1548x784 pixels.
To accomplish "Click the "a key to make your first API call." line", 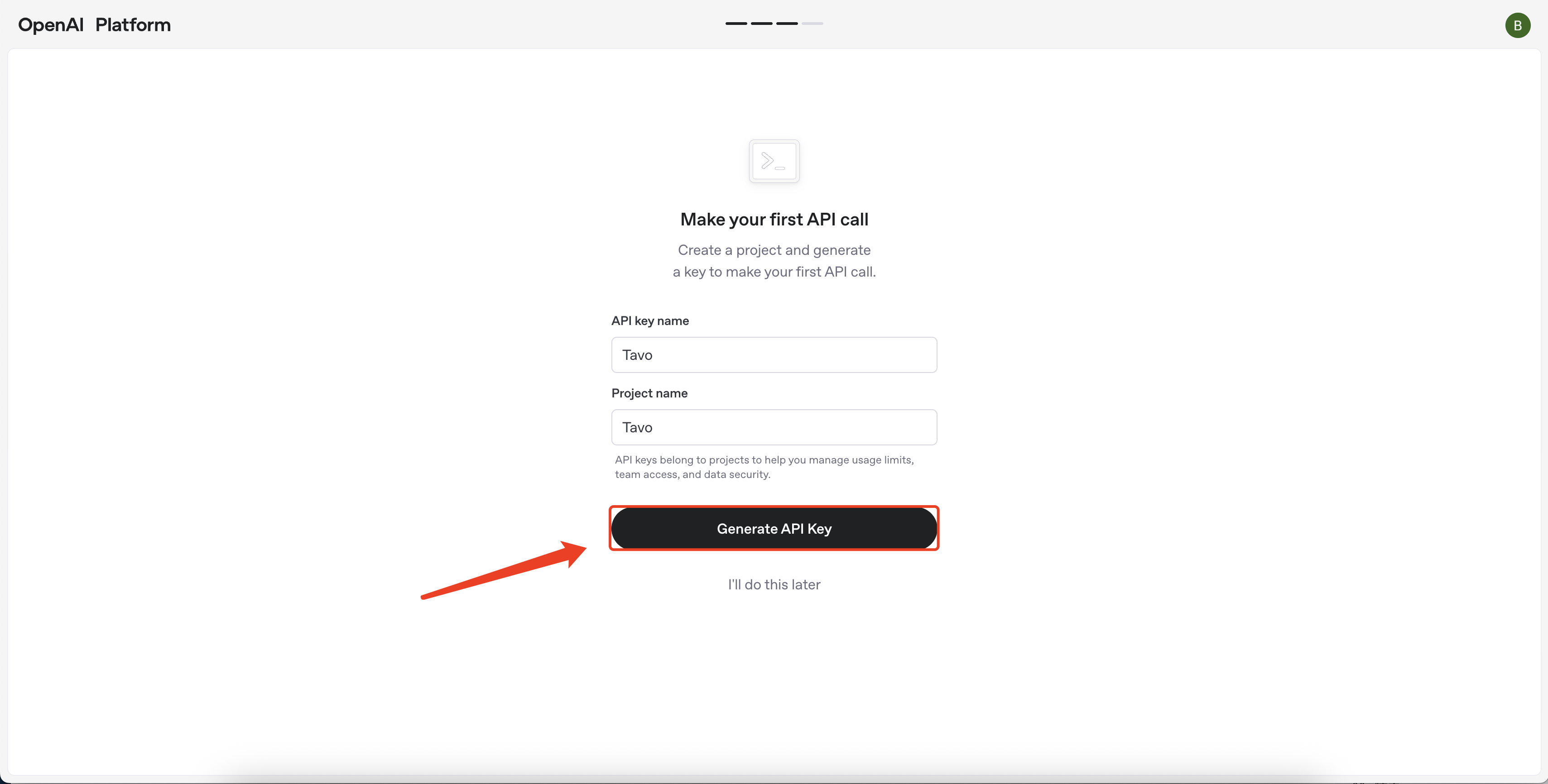I will pos(774,272).
